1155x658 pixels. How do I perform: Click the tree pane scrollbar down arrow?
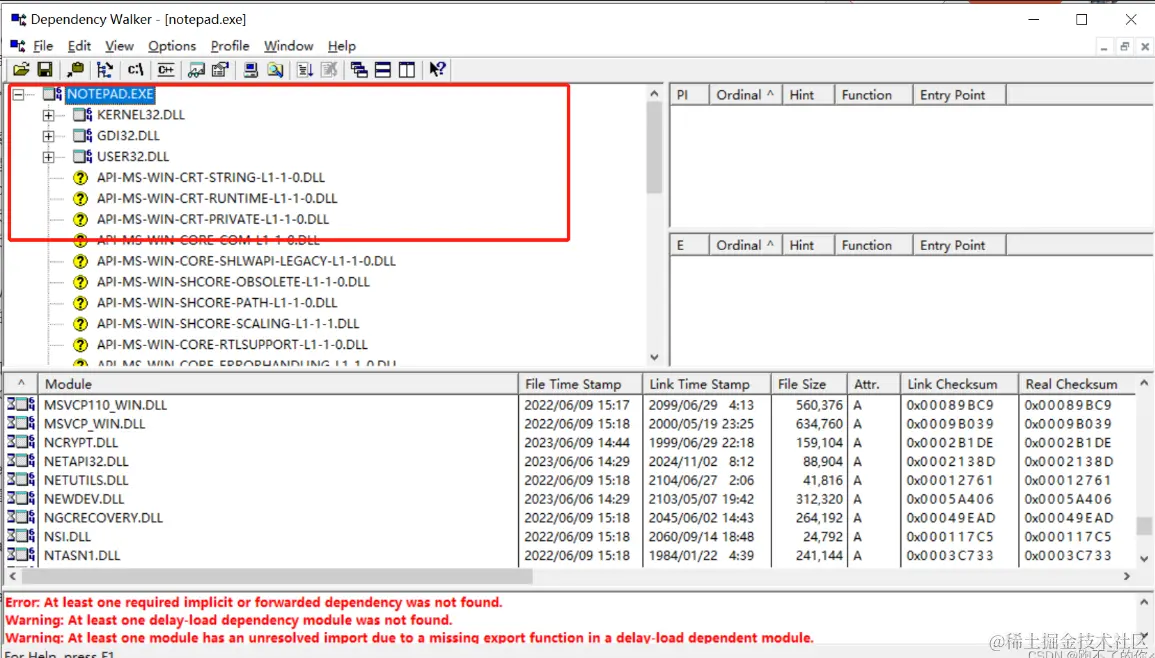click(x=654, y=357)
